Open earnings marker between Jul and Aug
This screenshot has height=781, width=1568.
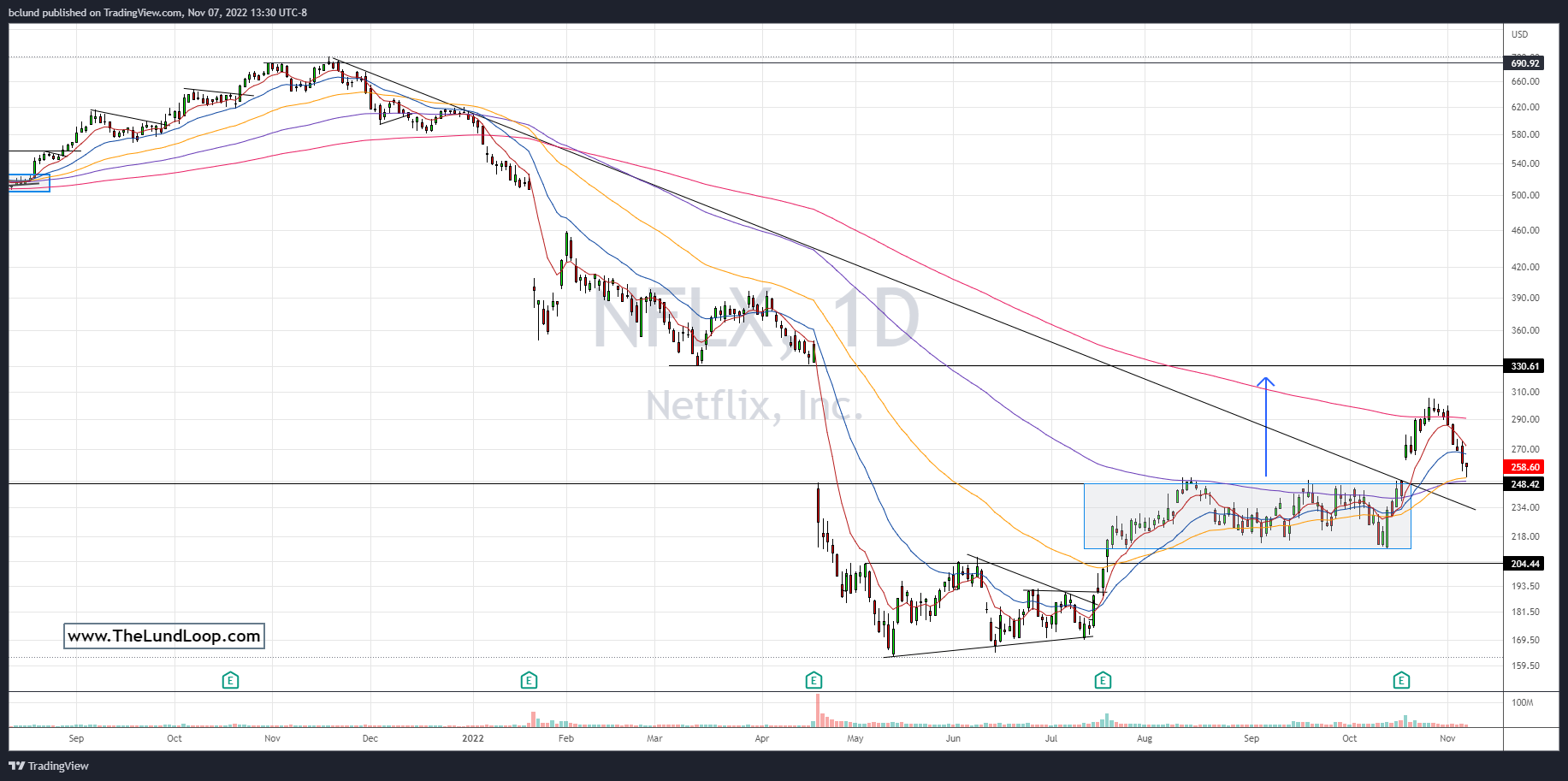tap(1103, 681)
